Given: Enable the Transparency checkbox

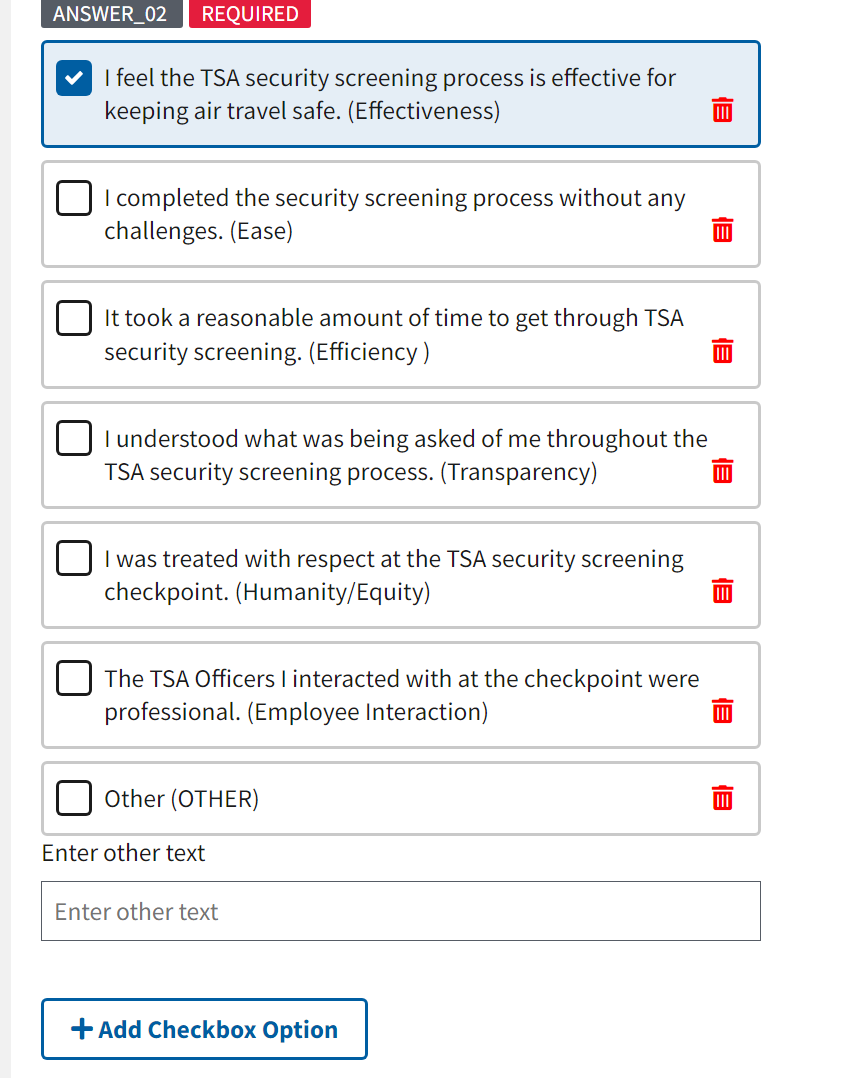Looking at the screenshot, I should click(74, 438).
